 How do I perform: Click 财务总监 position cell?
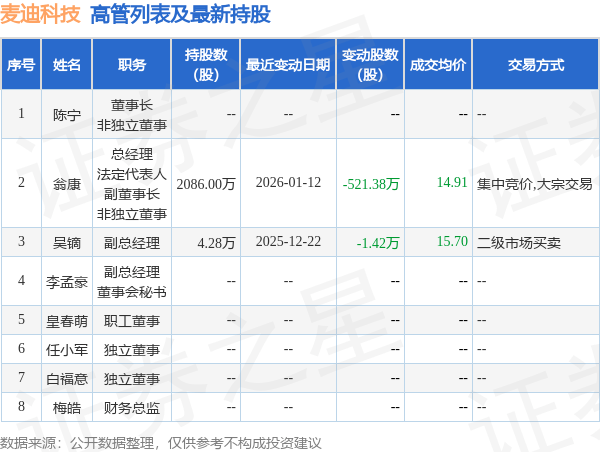[132, 408]
